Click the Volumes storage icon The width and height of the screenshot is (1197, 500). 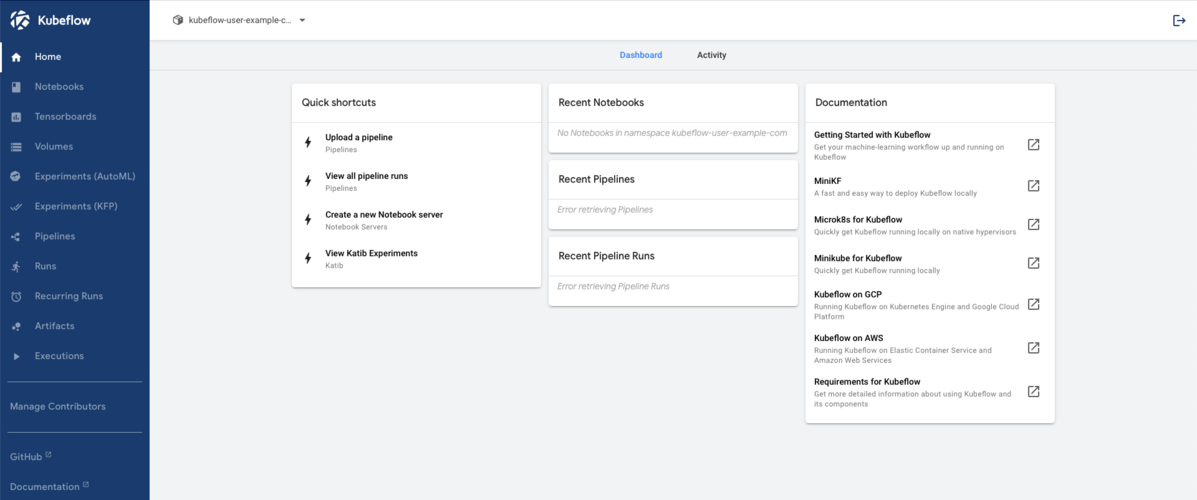16,147
